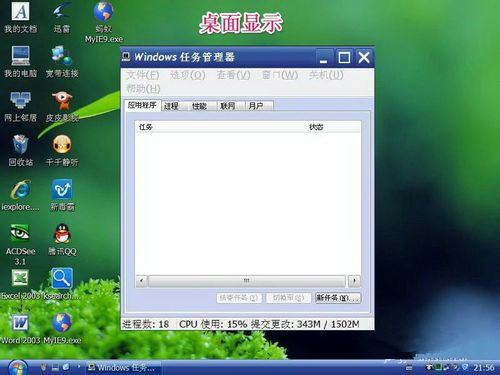Screen dimensions: 500x375
Task: Click the horizontal scrollbar right arrow
Action: (x=354, y=281)
